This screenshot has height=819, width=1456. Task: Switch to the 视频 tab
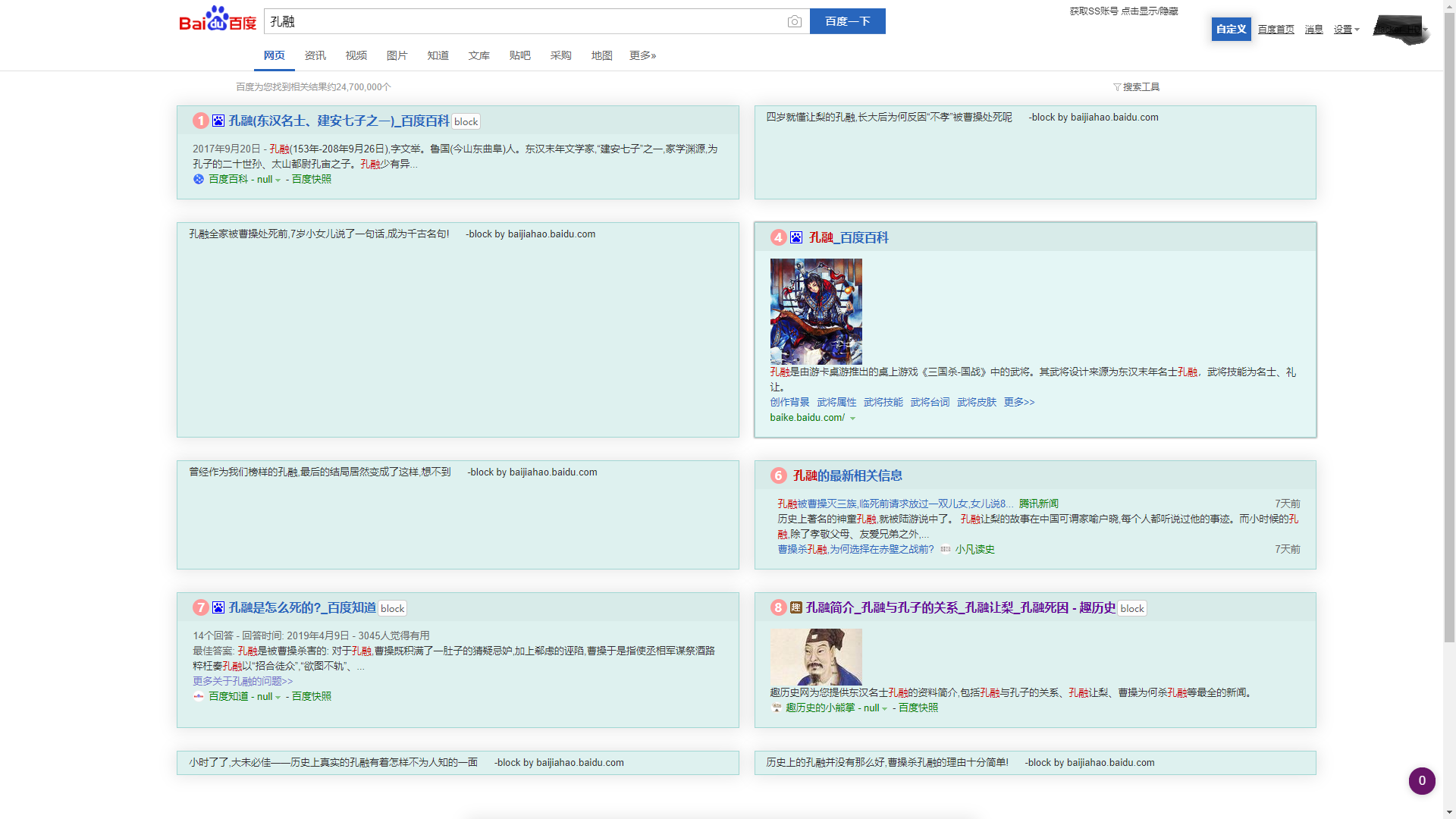tap(356, 55)
